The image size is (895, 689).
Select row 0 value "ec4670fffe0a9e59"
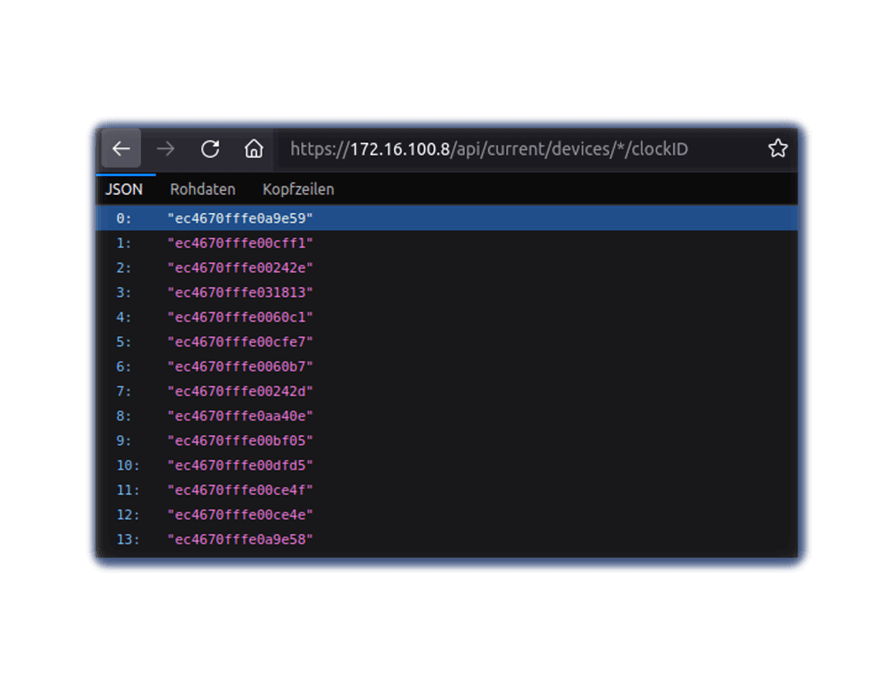(240, 219)
